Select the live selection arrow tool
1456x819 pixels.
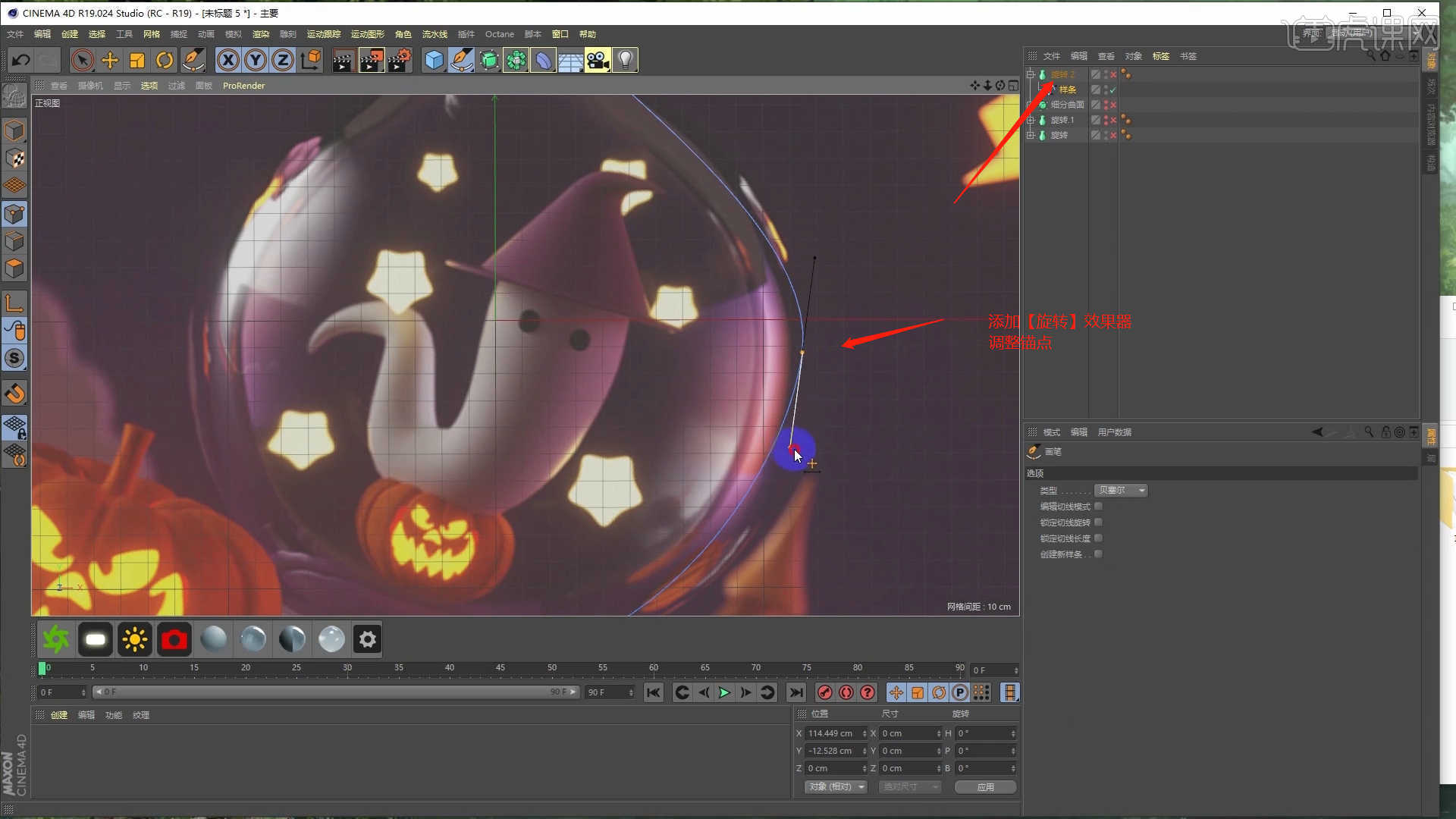tap(82, 60)
